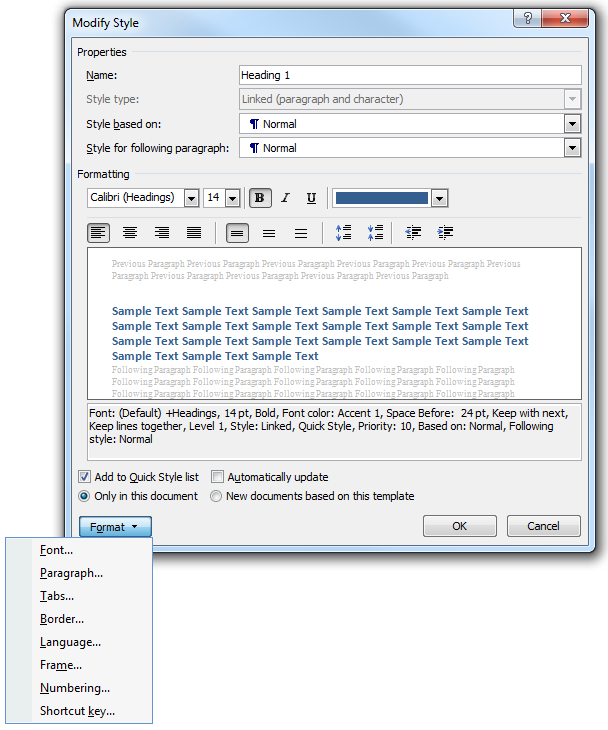Close the Modify Style dialog
The image size is (608, 730).
point(565,18)
